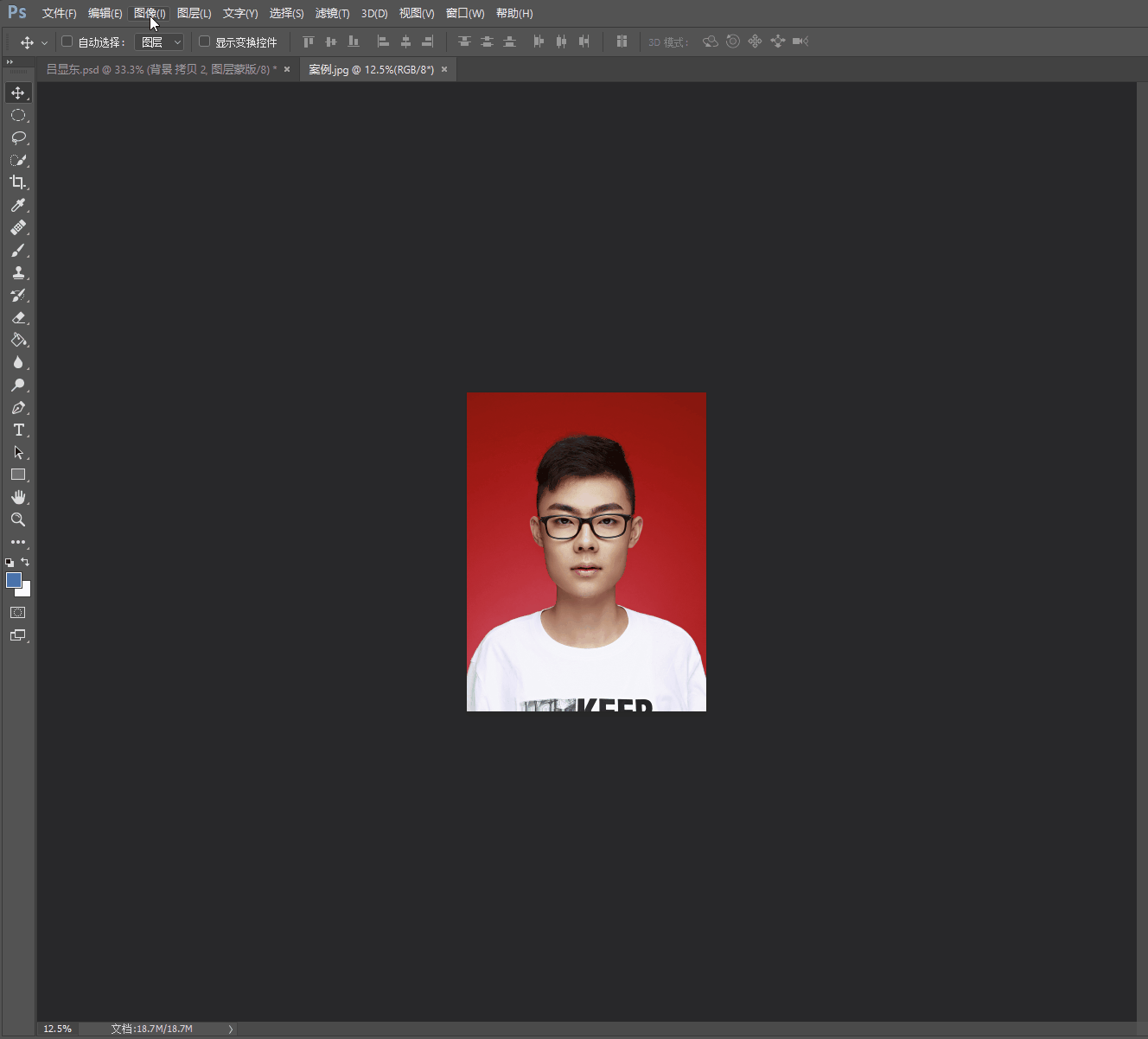1148x1039 pixels.
Task: Toggle Quick Mask mode icon
Action: 18,612
